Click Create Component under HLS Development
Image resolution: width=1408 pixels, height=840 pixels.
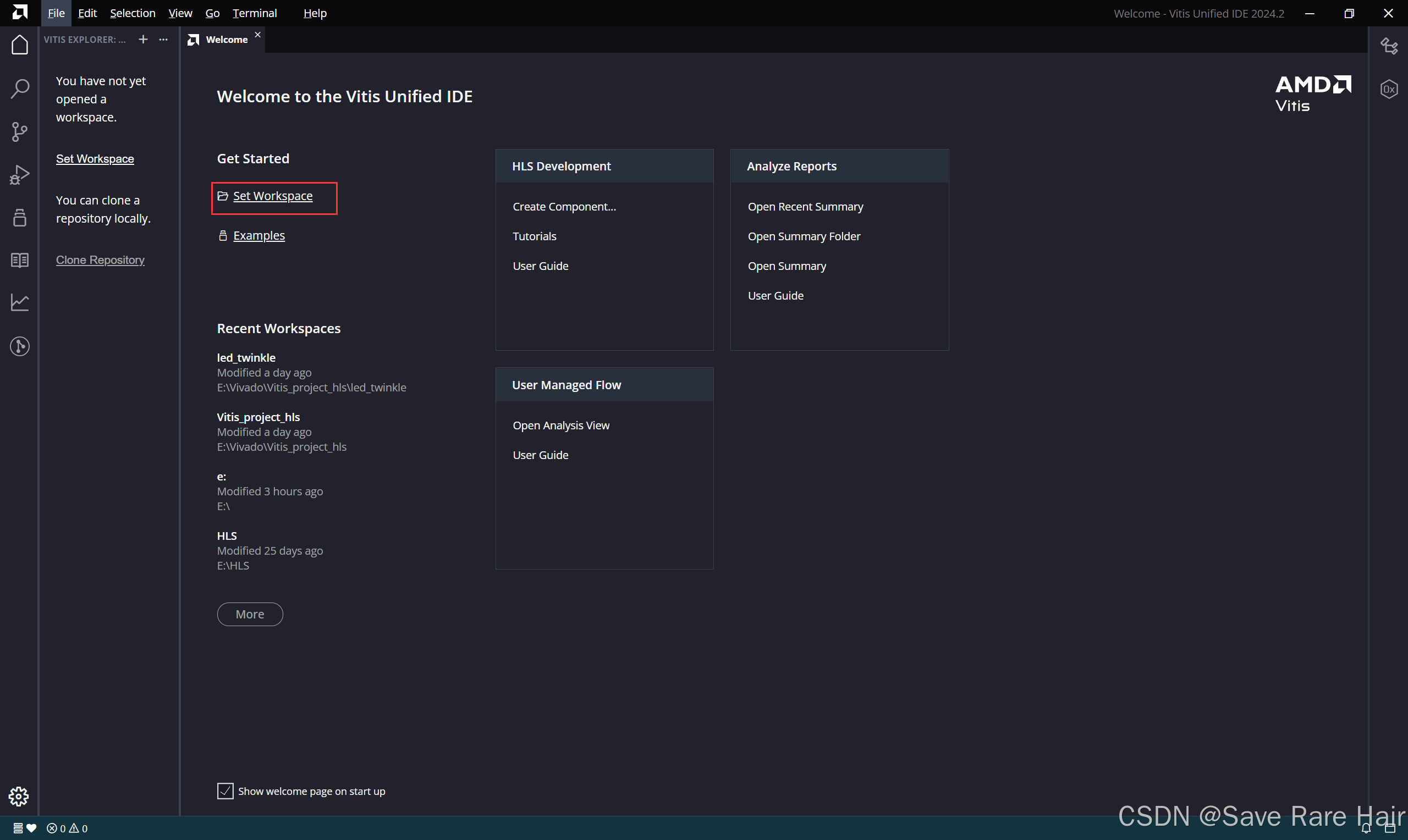564,207
